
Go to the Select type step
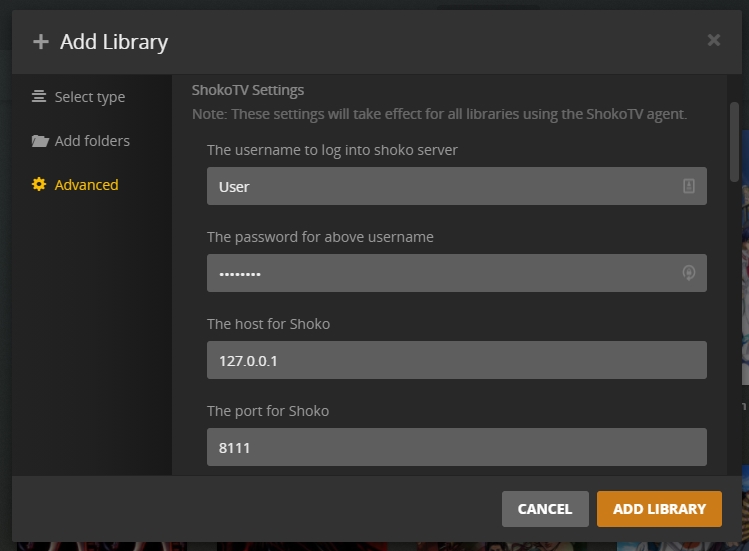click(90, 97)
